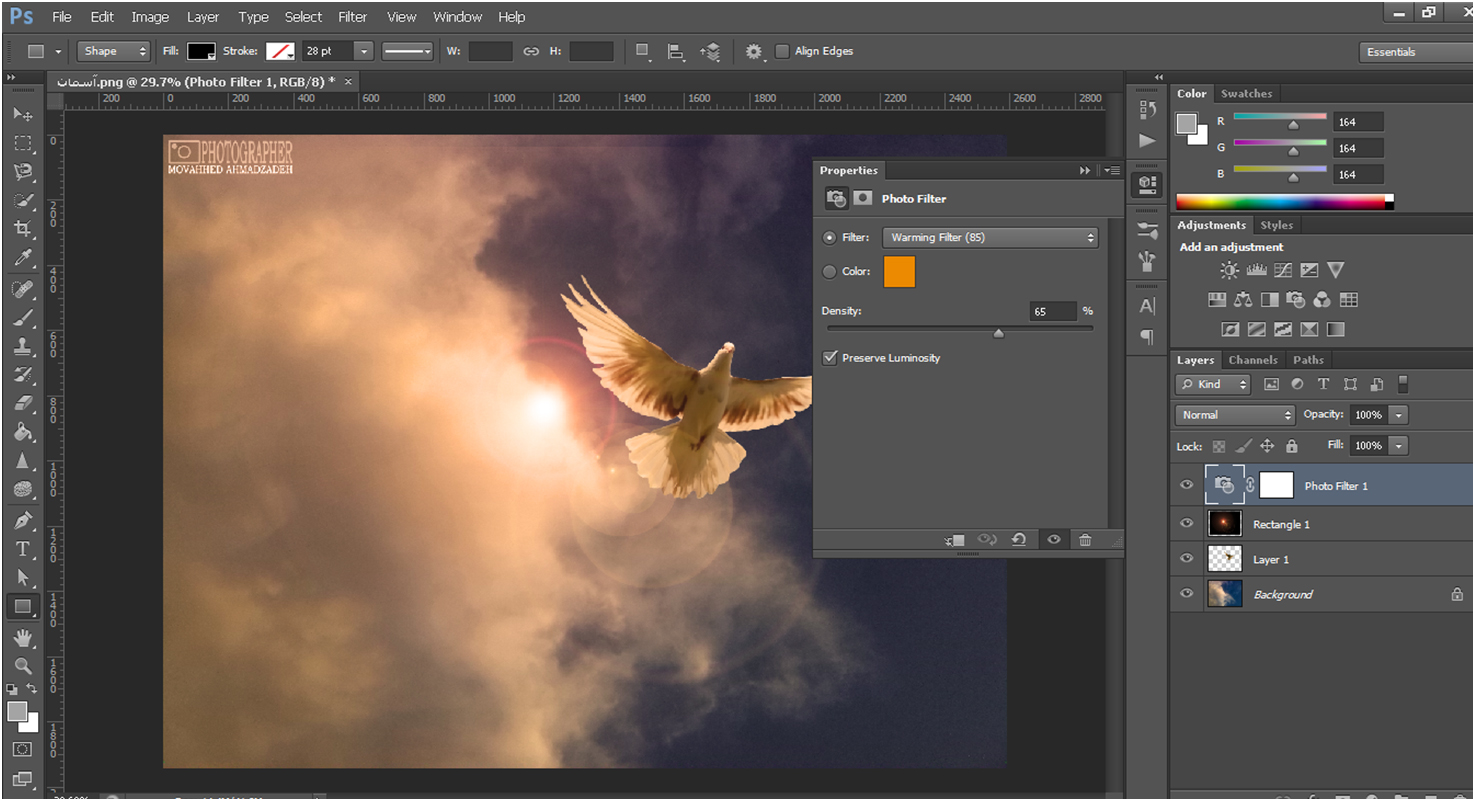The height and width of the screenshot is (799, 1473).
Task: Open the layer Fill percentage dropdown arrow
Action: (1398, 446)
